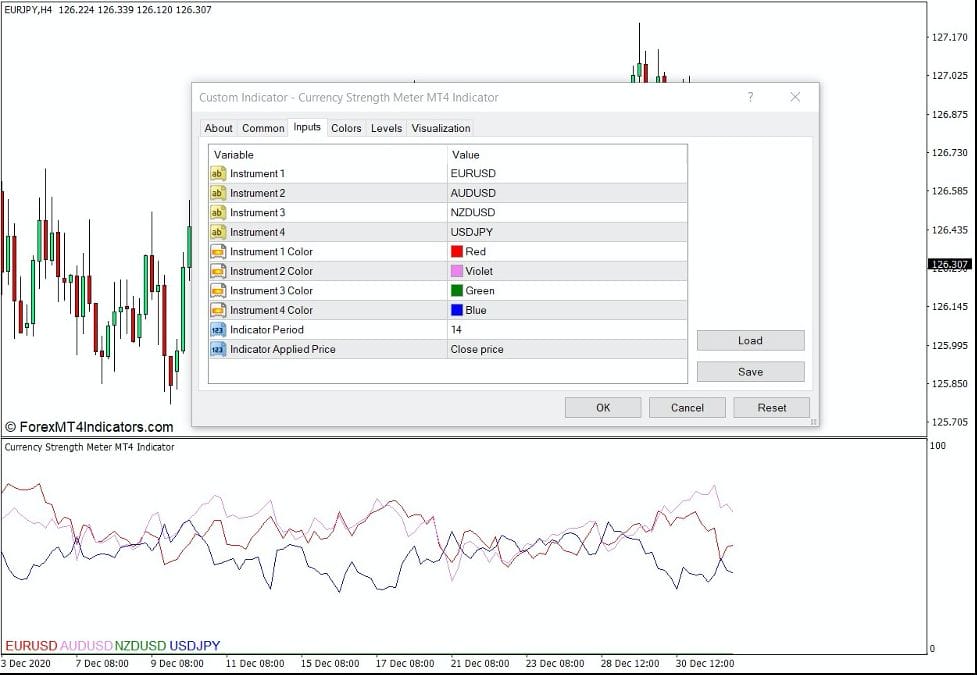Click the paint icon for Instrument 1 Color
The image size is (977, 675).
tap(219, 251)
